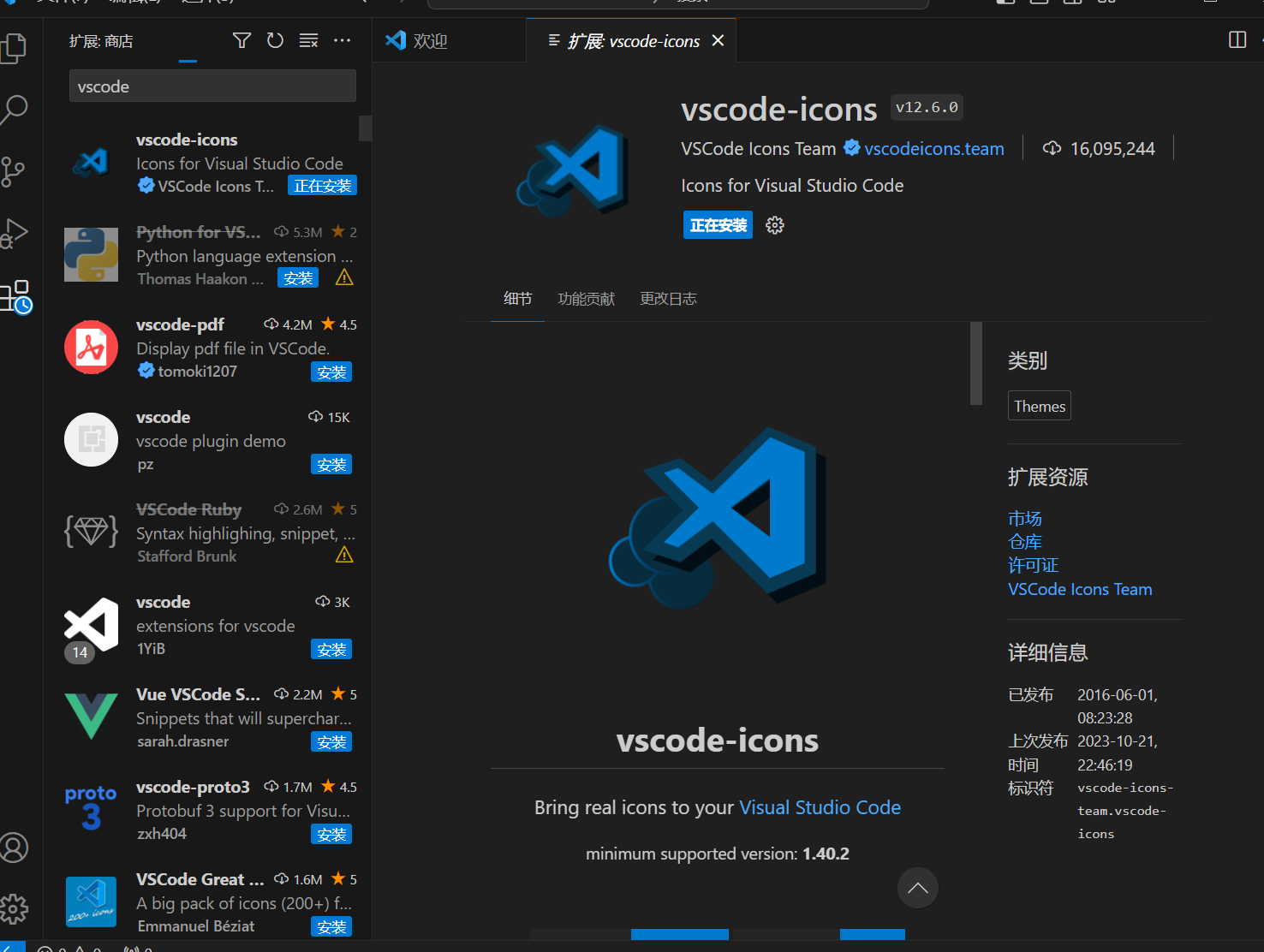
Task: Click warning icon on VSCode Ruby
Action: pos(344,556)
